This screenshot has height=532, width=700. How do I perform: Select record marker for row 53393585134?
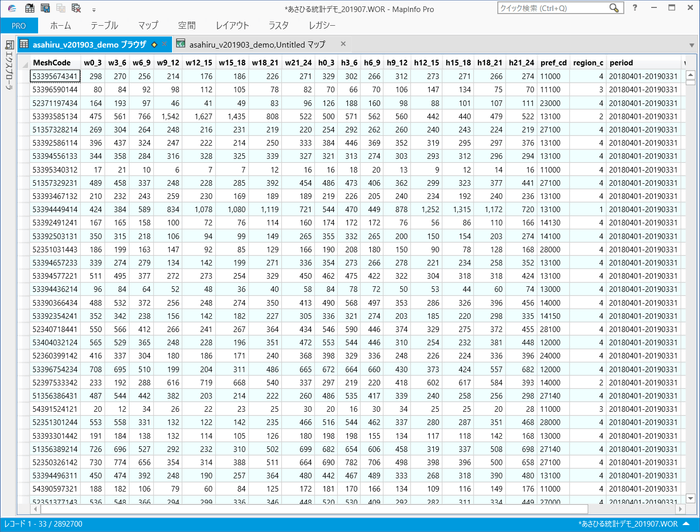[24, 116]
